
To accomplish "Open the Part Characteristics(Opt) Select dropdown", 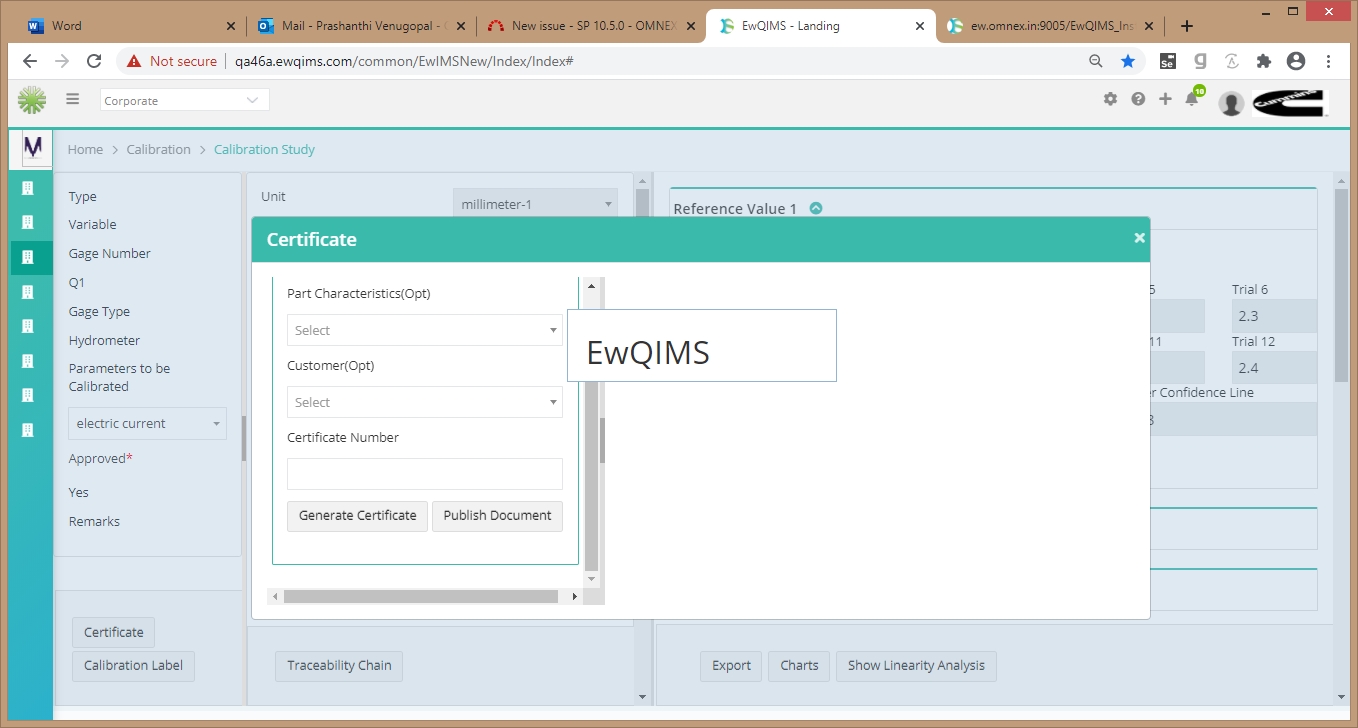I will click(x=425, y=330).
